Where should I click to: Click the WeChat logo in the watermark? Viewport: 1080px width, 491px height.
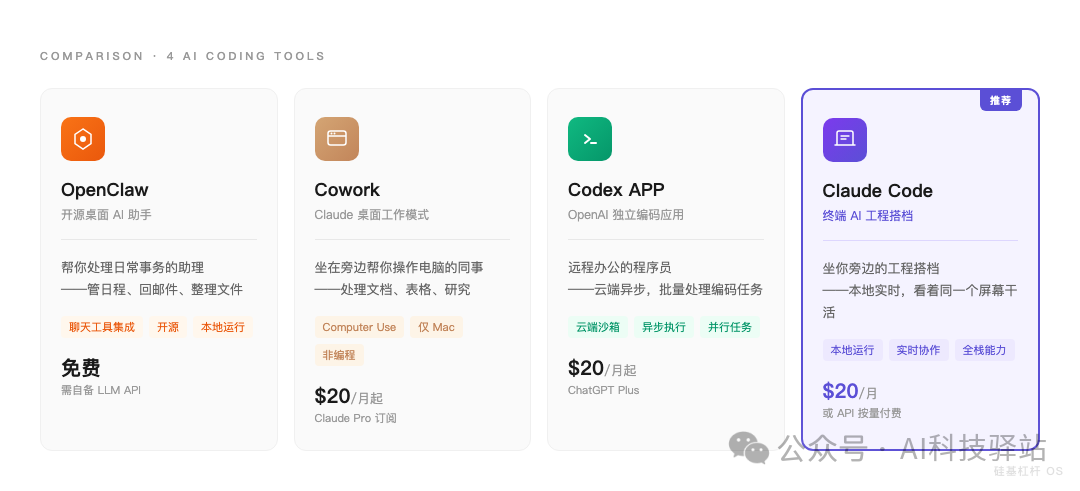(x=749, y=448)
